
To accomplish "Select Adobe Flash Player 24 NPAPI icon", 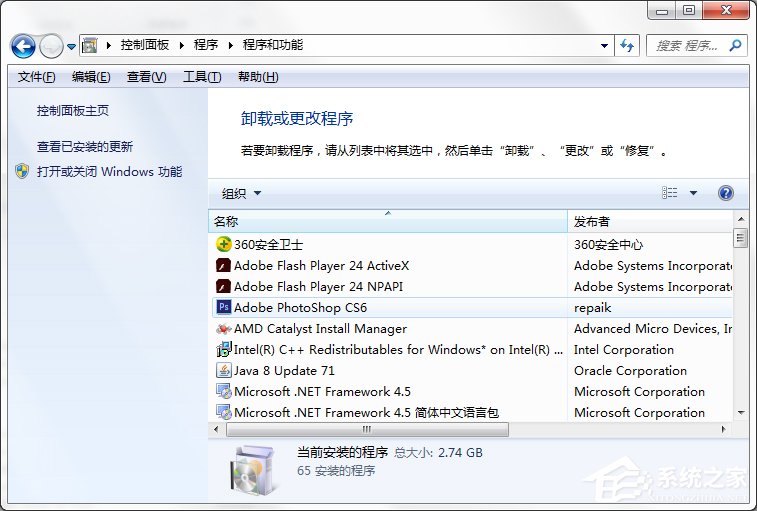I will [223, 286].
